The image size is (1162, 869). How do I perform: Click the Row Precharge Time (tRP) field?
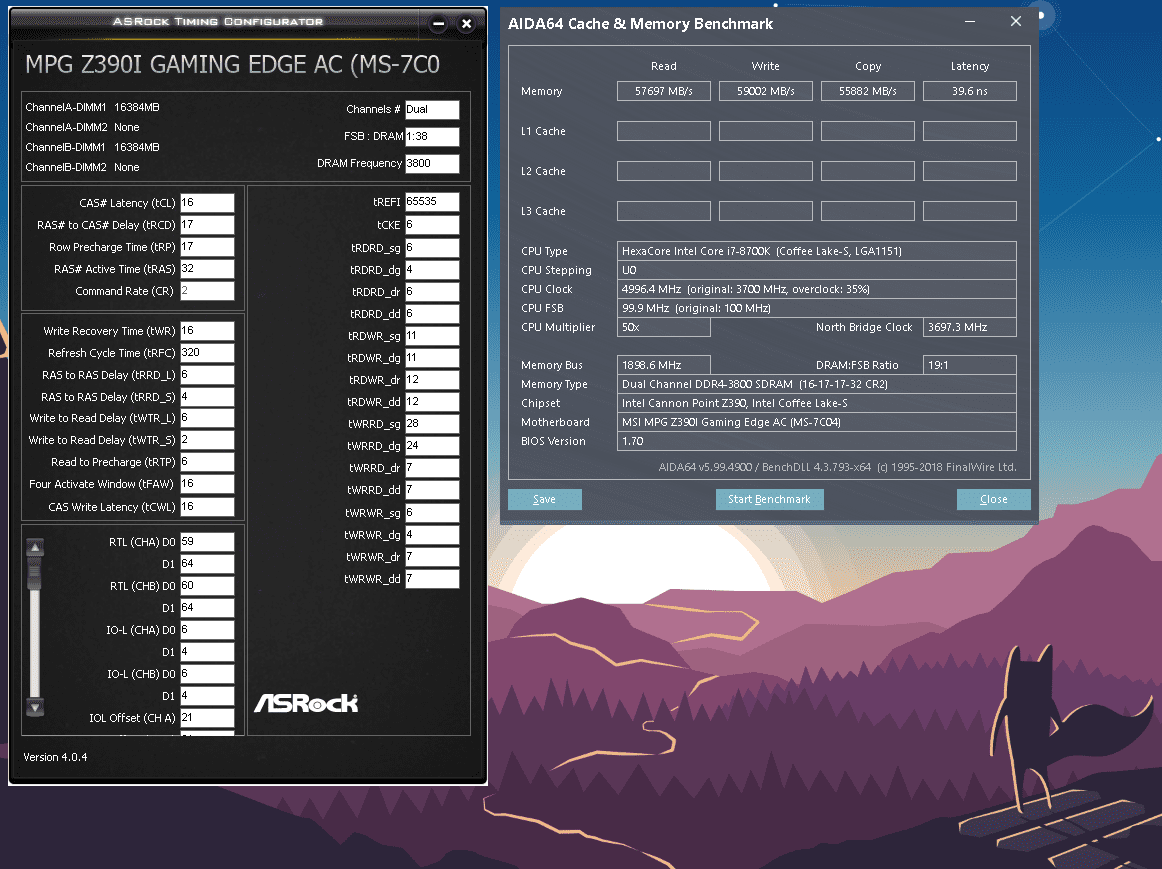(208, 247)
